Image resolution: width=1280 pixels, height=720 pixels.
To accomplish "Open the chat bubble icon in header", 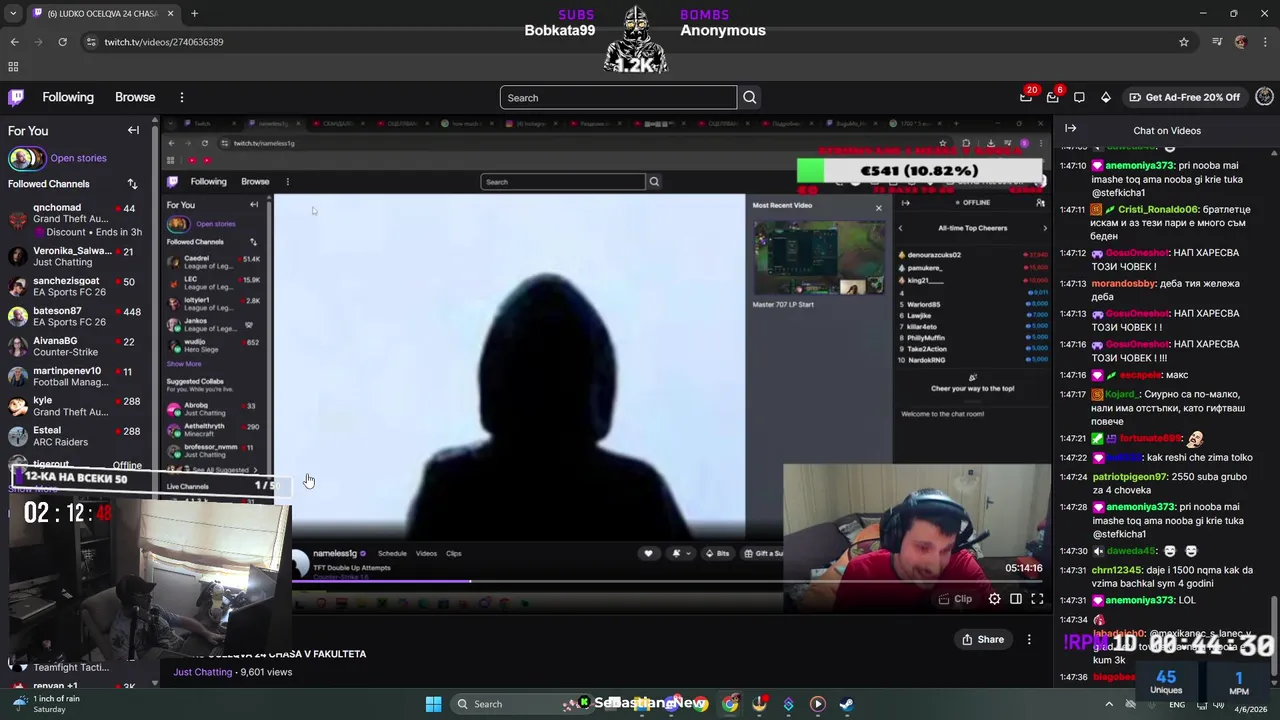I will pos(1079,97).
